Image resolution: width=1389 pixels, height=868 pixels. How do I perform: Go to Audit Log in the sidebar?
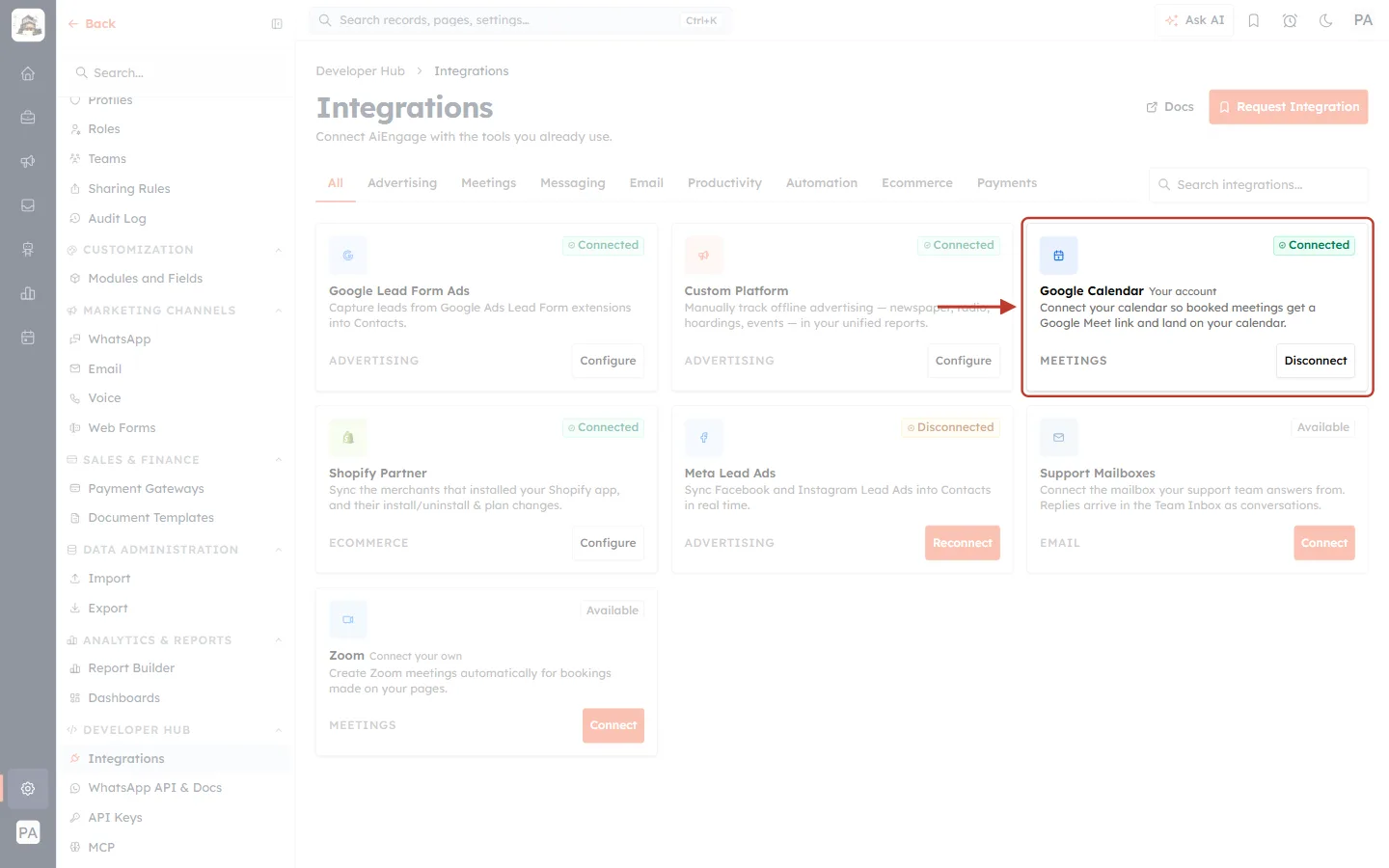point(117,219)
